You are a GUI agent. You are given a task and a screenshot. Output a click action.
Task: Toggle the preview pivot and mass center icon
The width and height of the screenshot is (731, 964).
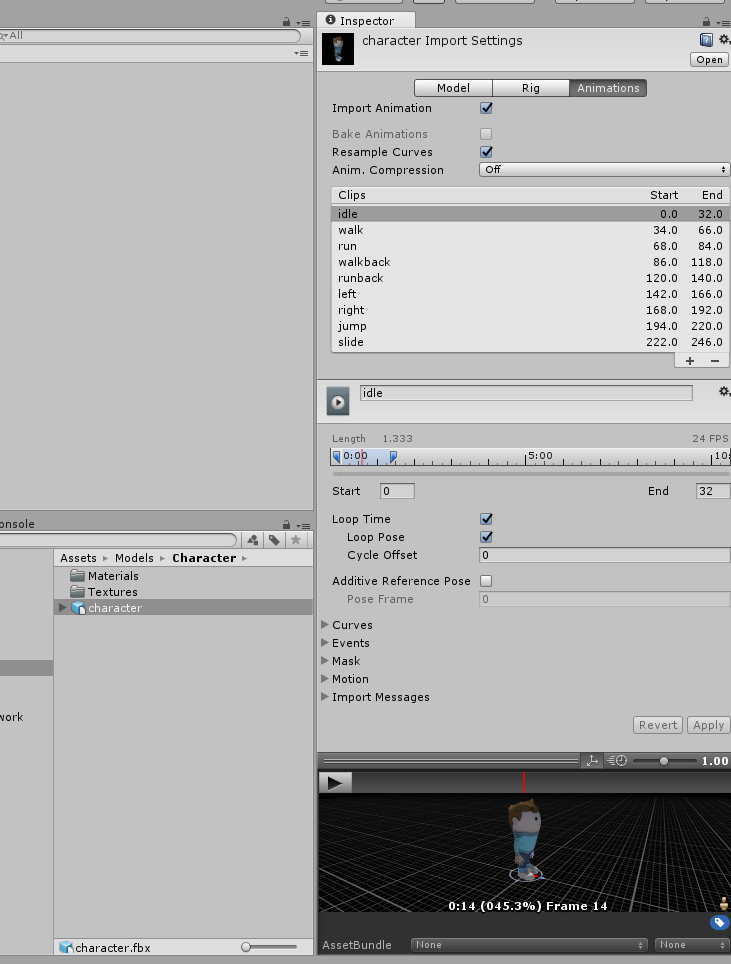[592, 761]
